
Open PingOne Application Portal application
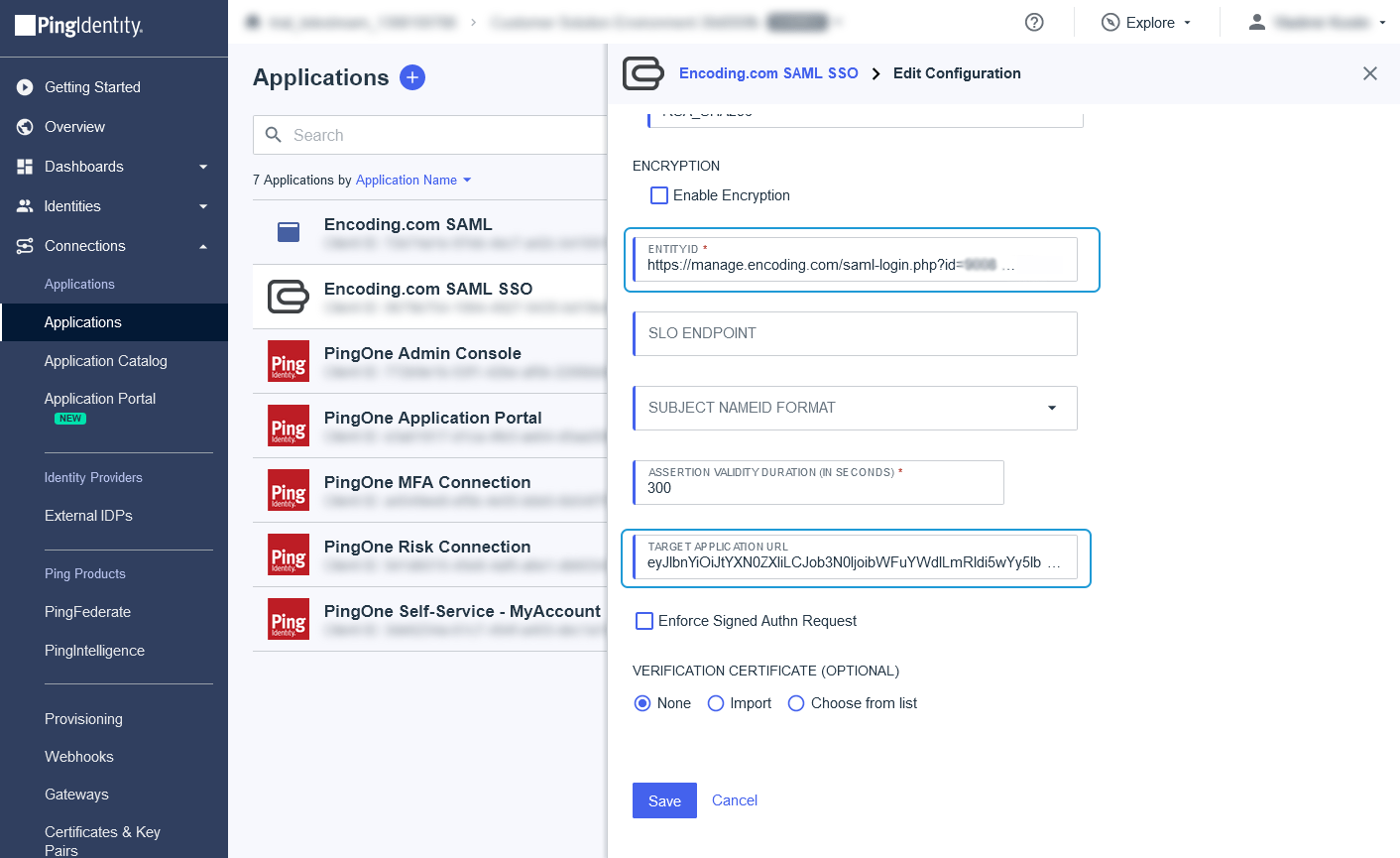pyautogui.click(x=430, y=426)
